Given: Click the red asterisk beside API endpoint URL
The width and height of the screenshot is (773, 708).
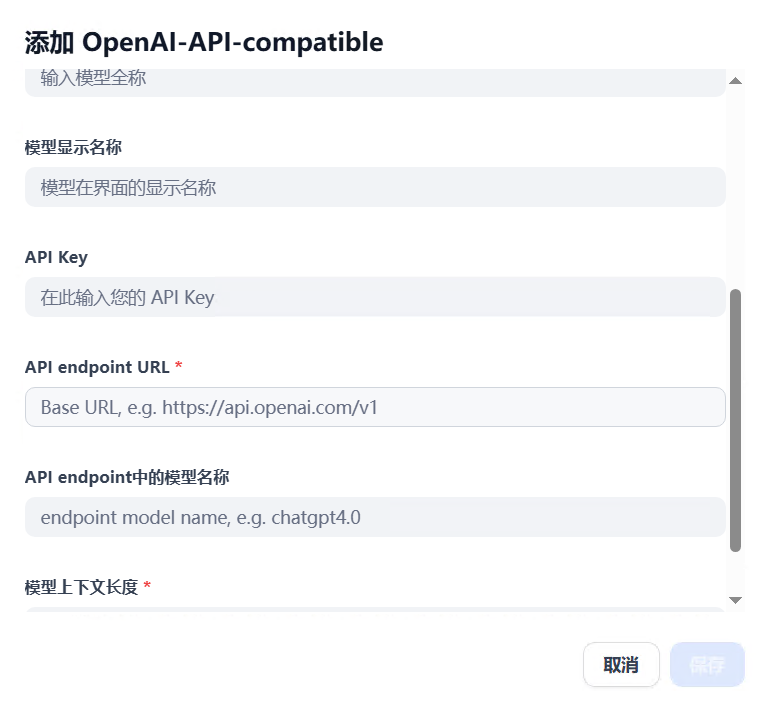Looking at the screenshot, I should [179, 367].
